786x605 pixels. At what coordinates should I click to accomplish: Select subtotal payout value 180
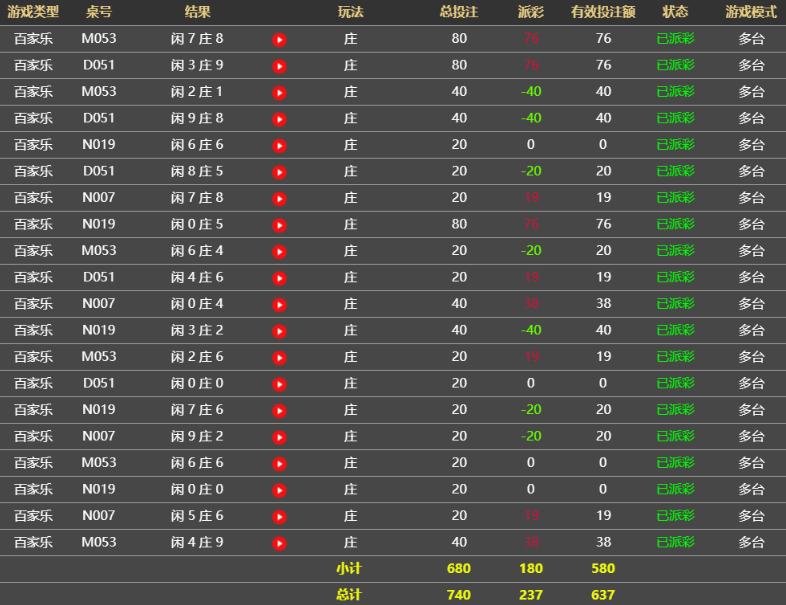(531, 568)
